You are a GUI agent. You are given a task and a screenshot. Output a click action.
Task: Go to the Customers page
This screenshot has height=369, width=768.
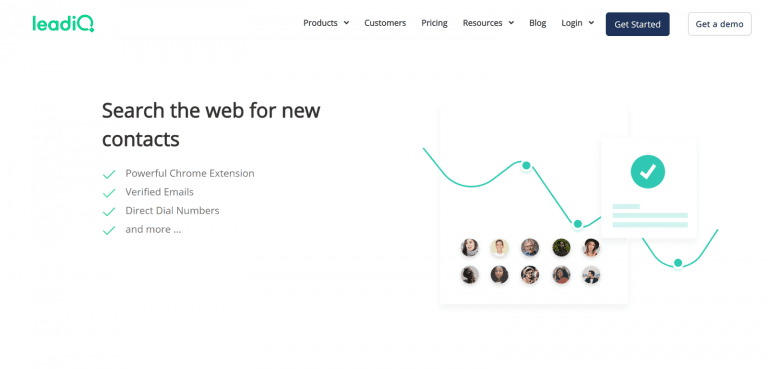[385, 23]
